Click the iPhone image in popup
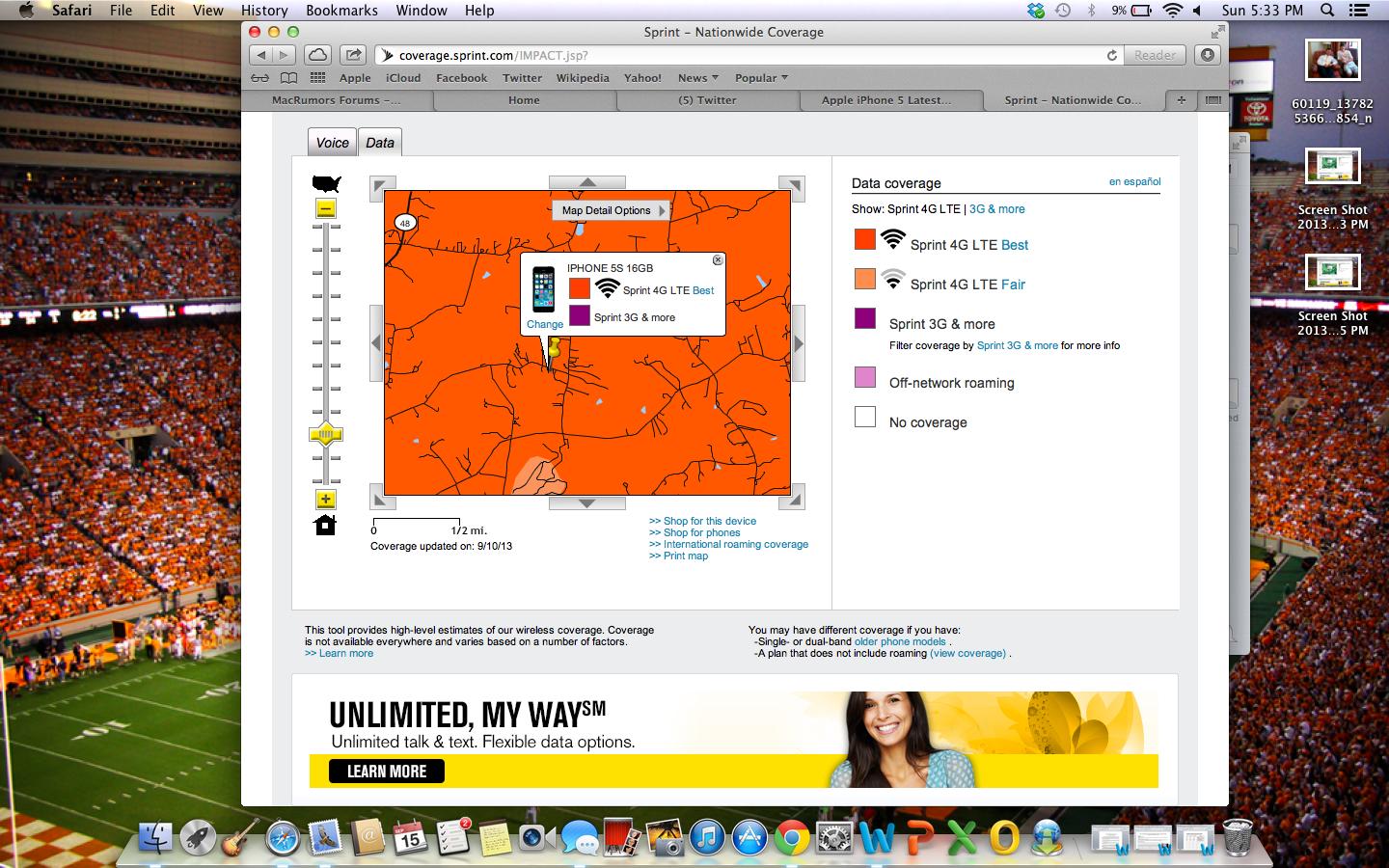Viewport: 1389px width, 868px height. [544, 289]
